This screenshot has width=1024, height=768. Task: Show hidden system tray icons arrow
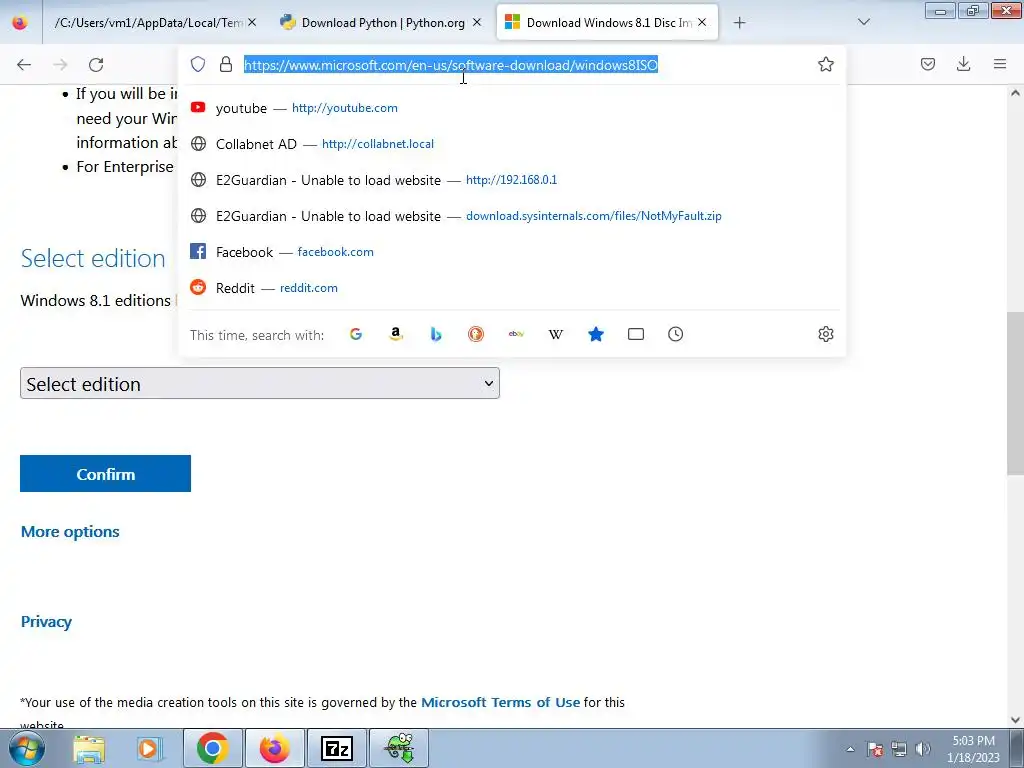[850, 749]
